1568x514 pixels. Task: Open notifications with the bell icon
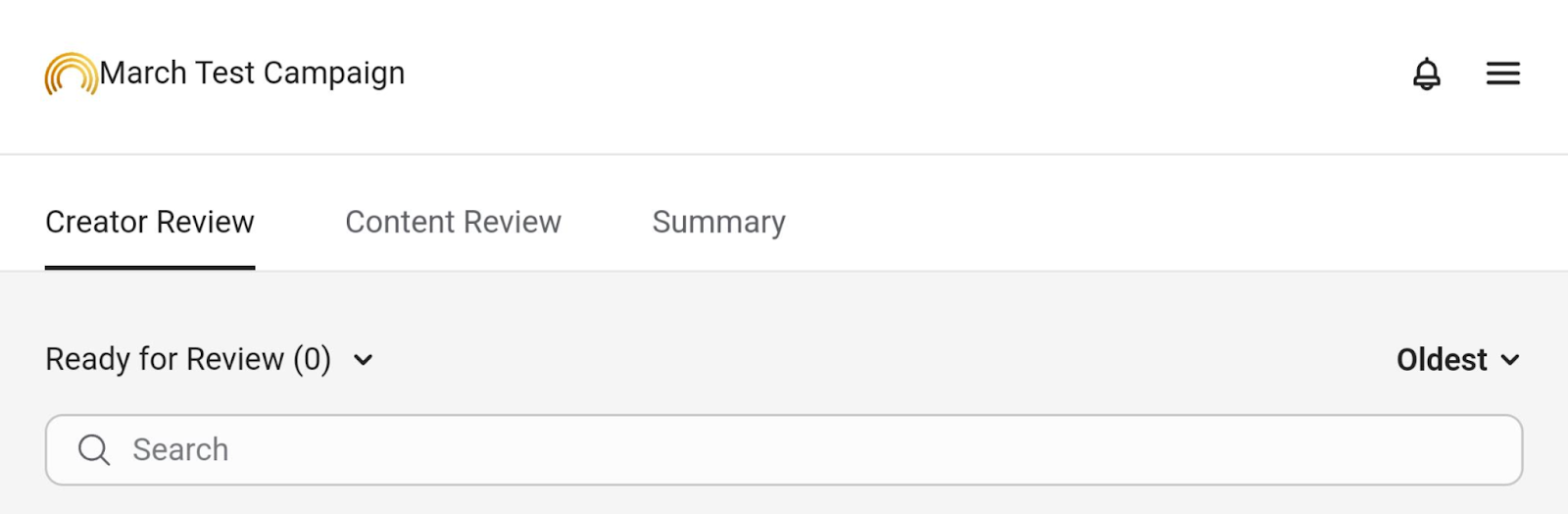(x=1427, y=74)
